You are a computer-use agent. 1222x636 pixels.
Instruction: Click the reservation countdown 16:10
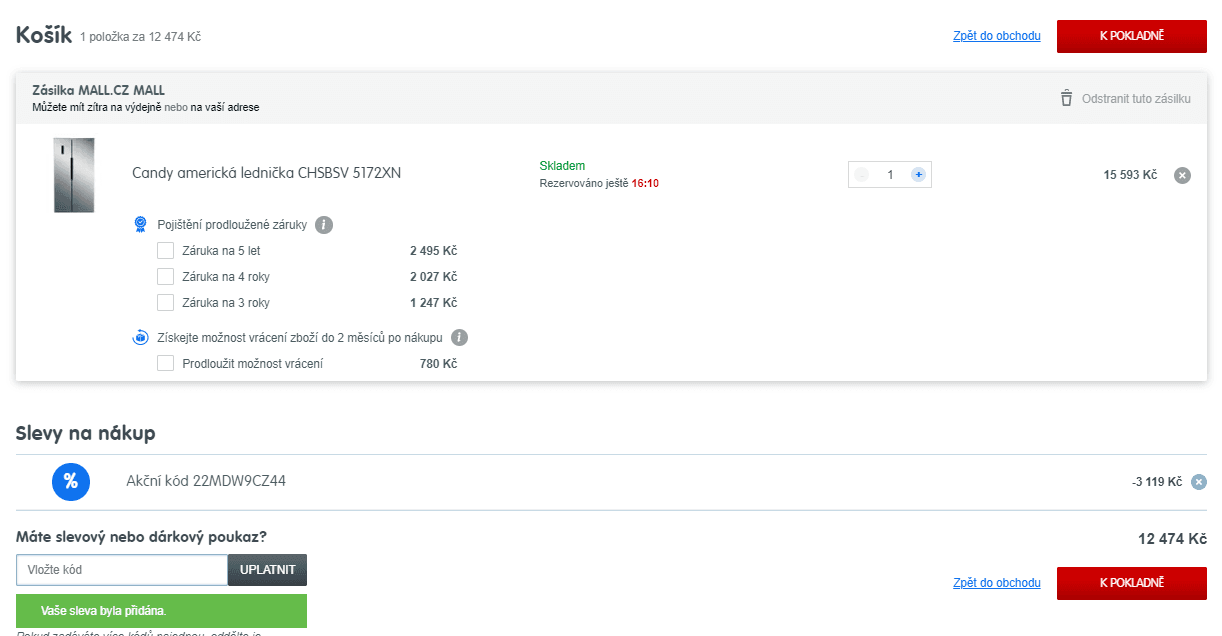645,184
